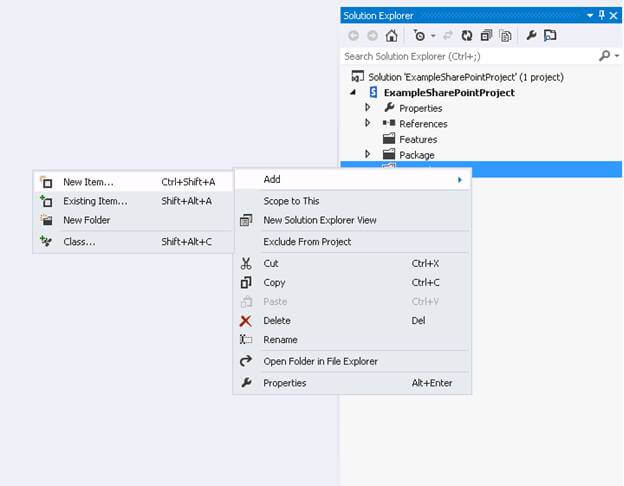The height and width of the screenshot is (486, 624).
Task: Click the Features folder icon
Action: tap(389, 139)
